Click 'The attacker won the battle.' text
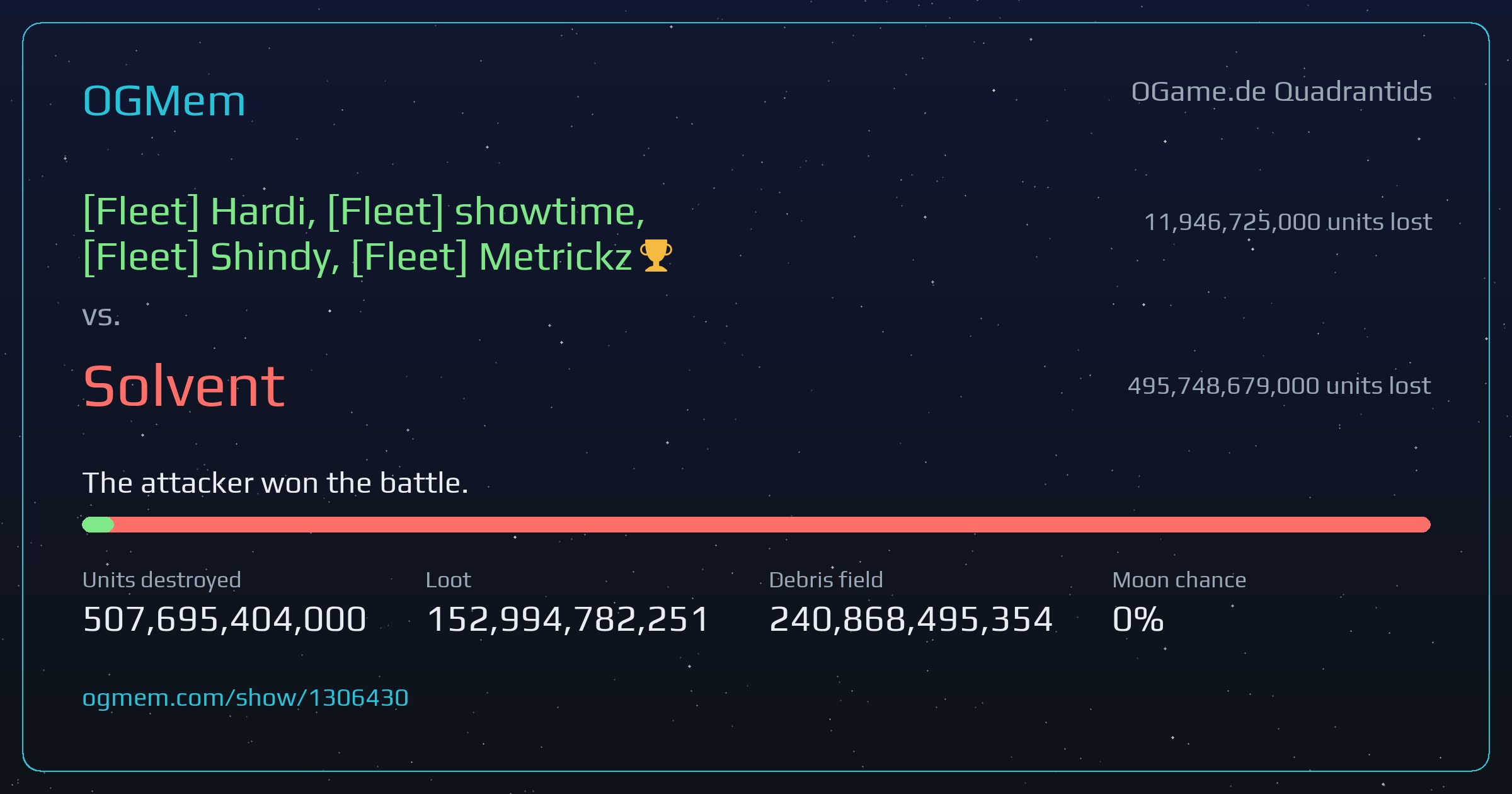 275,483
